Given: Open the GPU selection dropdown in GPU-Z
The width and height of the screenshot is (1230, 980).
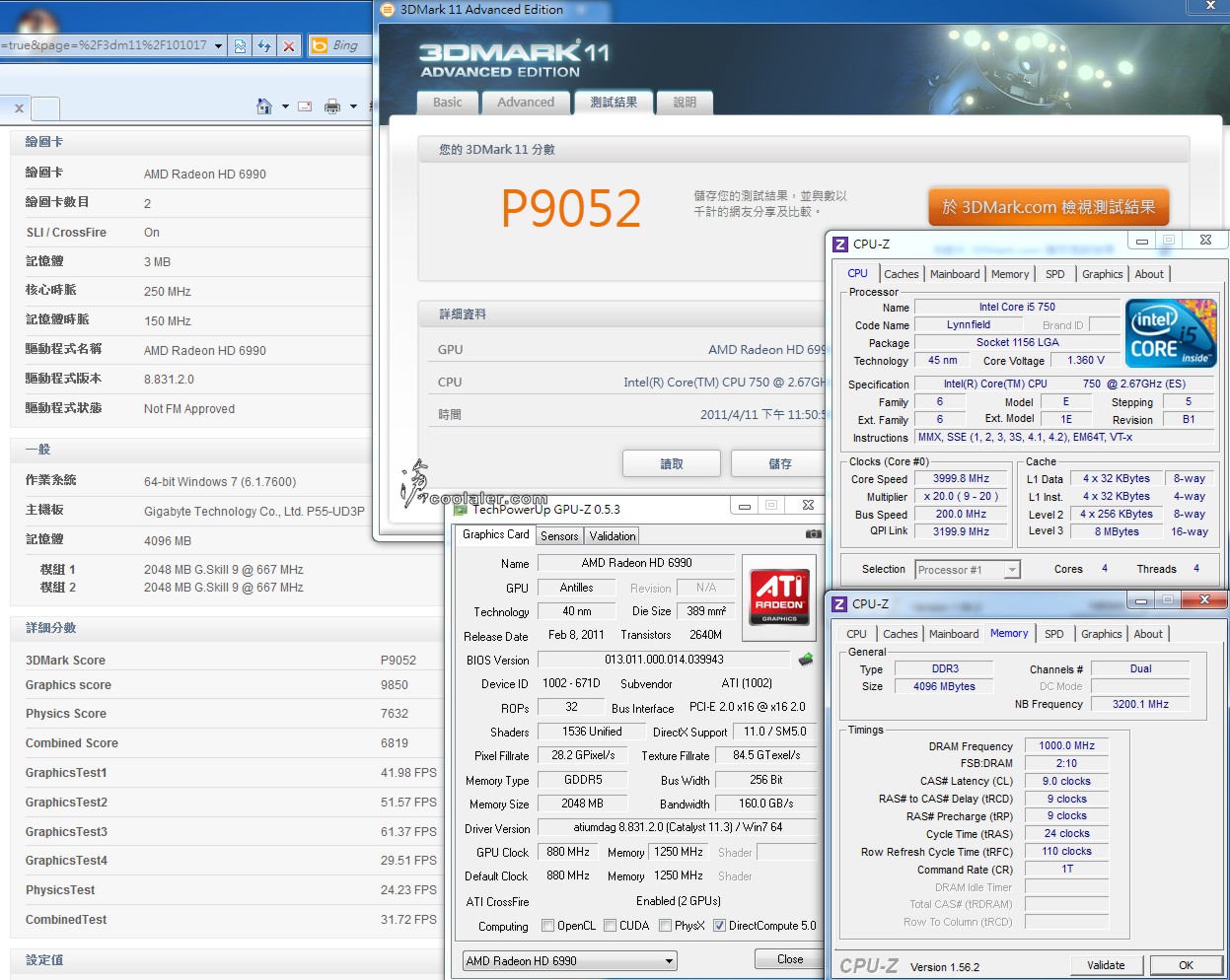Looking at the screenshot, I should 570,960.
